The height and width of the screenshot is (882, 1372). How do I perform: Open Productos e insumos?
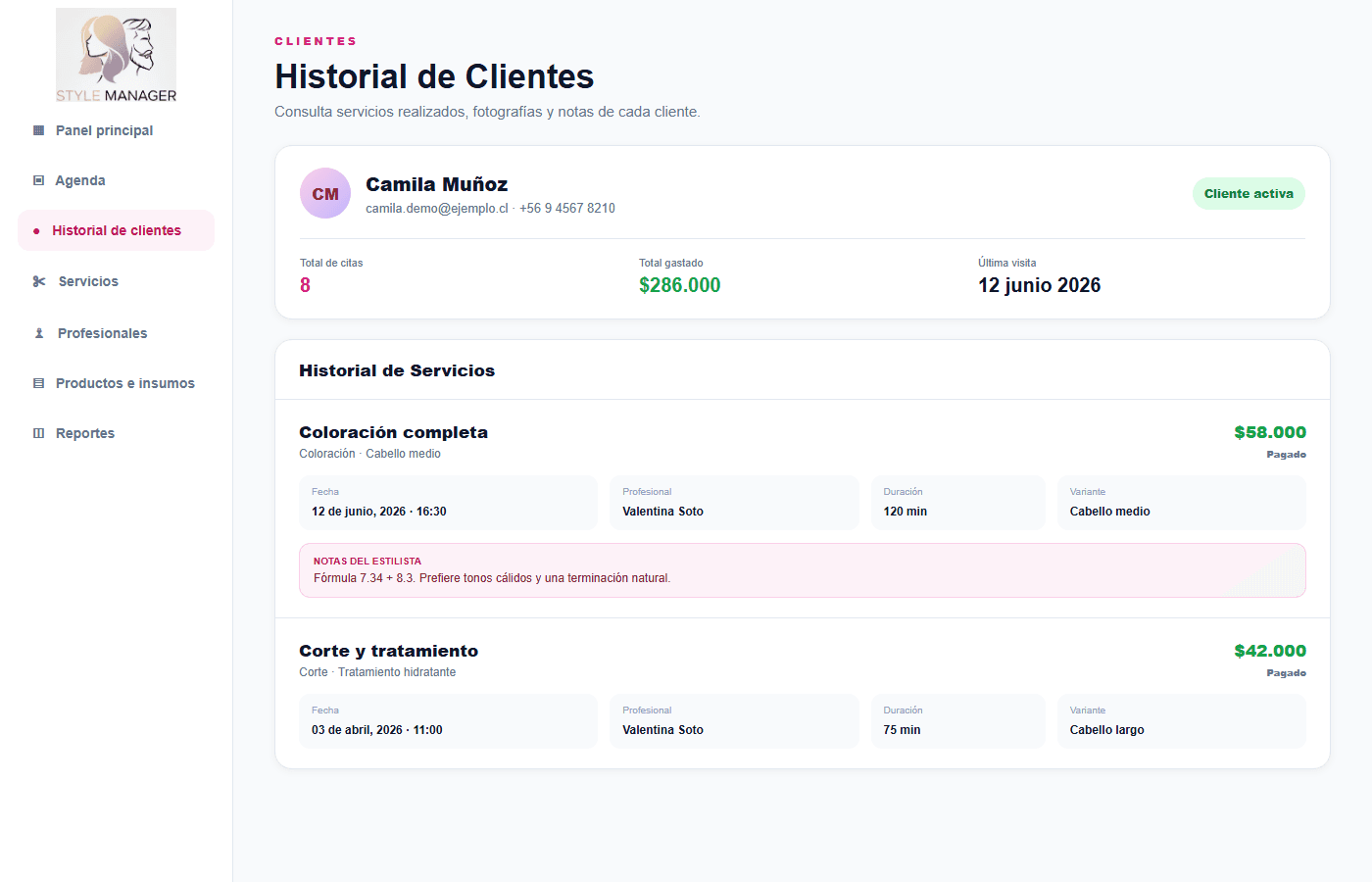pyautogui.click(x=116, y=383)
